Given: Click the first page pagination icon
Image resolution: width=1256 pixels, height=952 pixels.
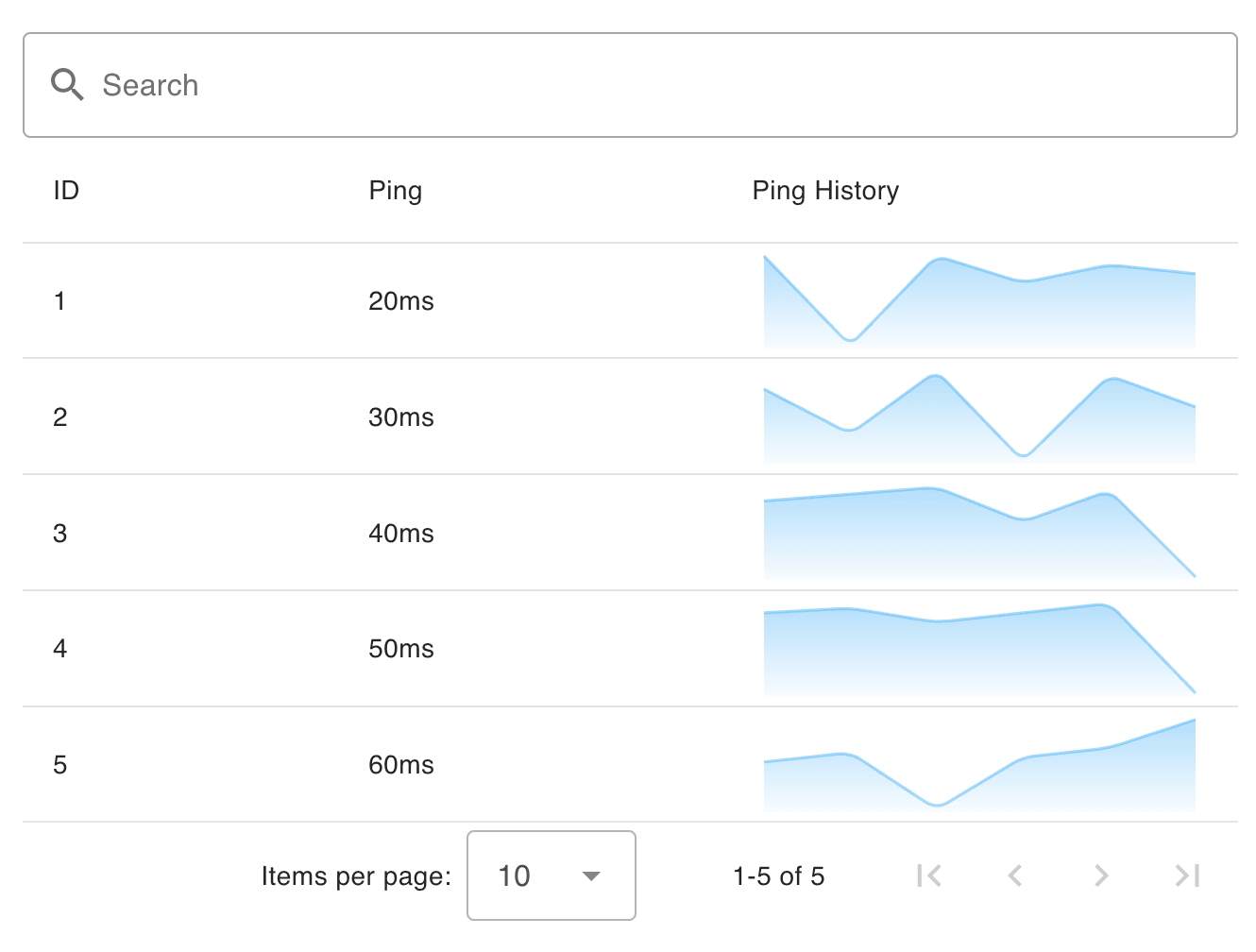Looking at the screenshot, I should click(929, 876).
